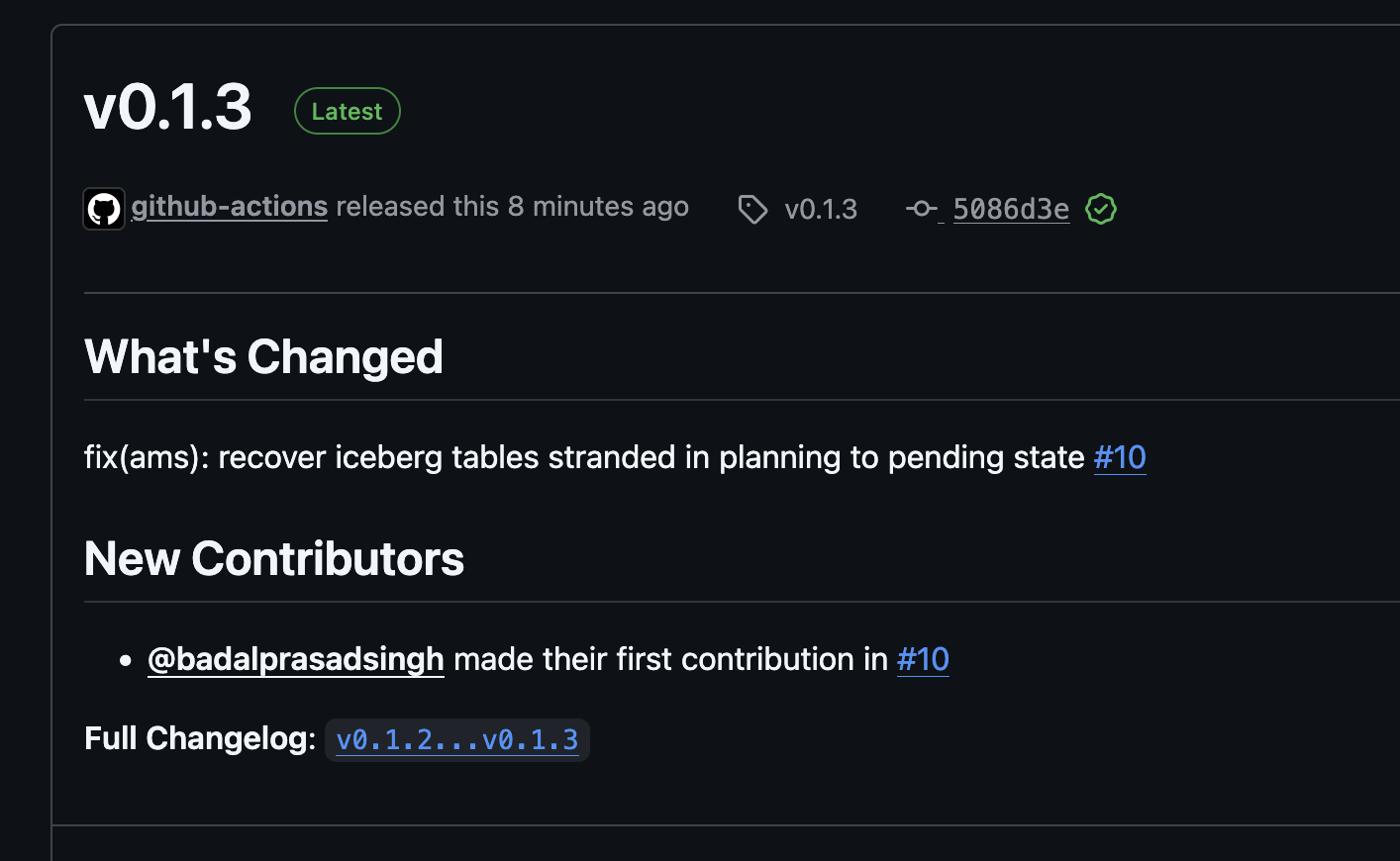Click the v0.1.3 release title heading
1400x861 pixels.
click(x=168, y=107)
